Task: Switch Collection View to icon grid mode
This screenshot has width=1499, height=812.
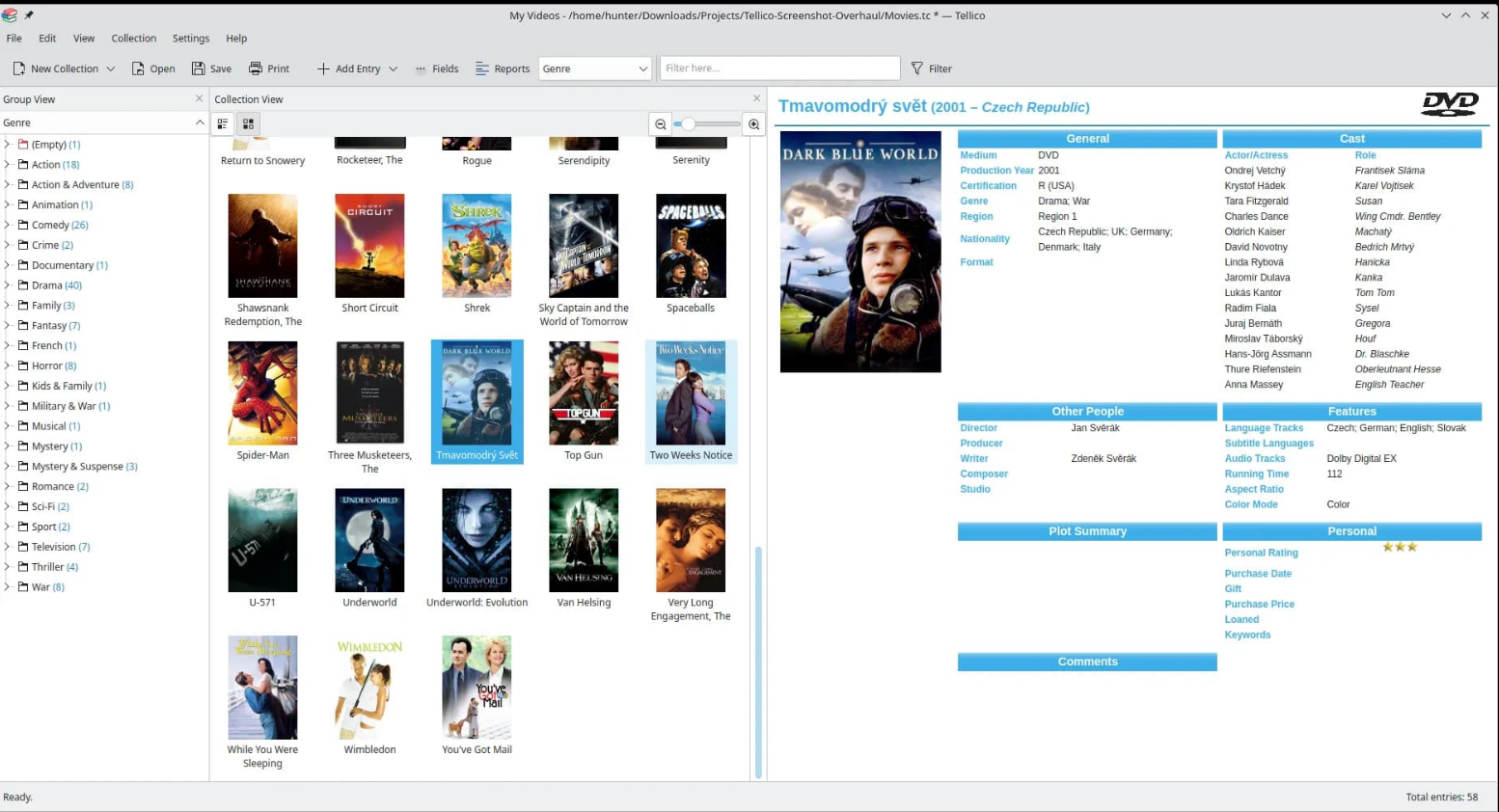Action: pos(248,123)
